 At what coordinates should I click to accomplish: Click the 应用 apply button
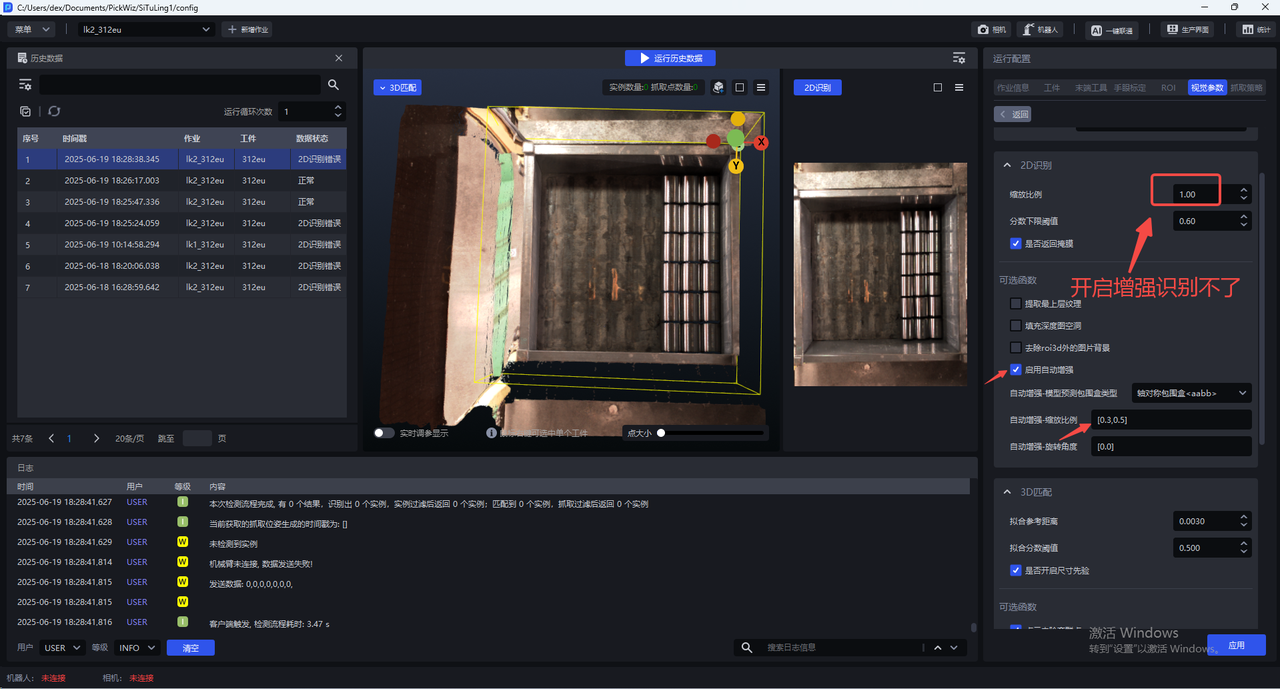click(1236, 645)
